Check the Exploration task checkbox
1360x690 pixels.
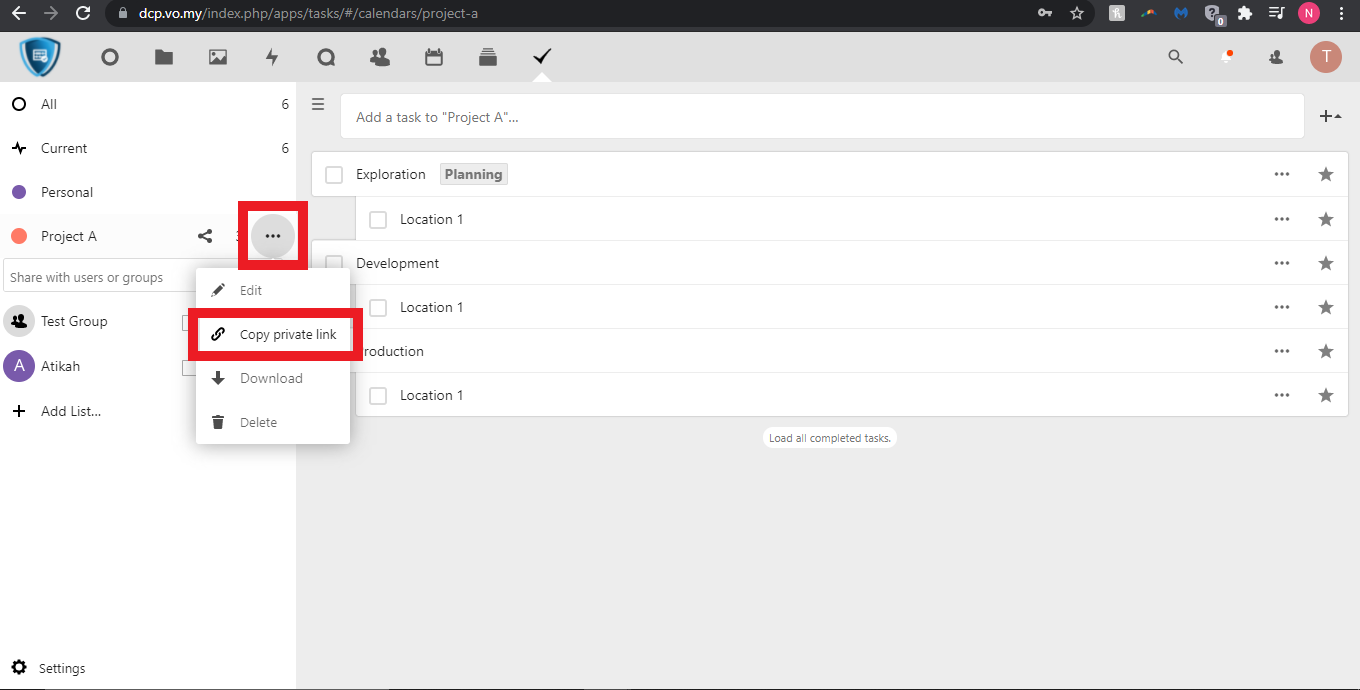pyautogui.click(x=334, y=175)
